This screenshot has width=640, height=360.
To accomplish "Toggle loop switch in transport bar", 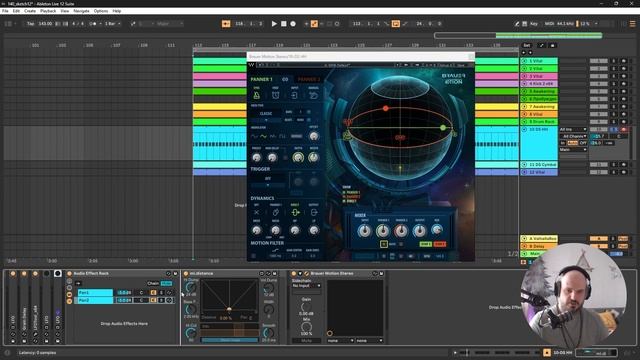I will click(396, 24).
